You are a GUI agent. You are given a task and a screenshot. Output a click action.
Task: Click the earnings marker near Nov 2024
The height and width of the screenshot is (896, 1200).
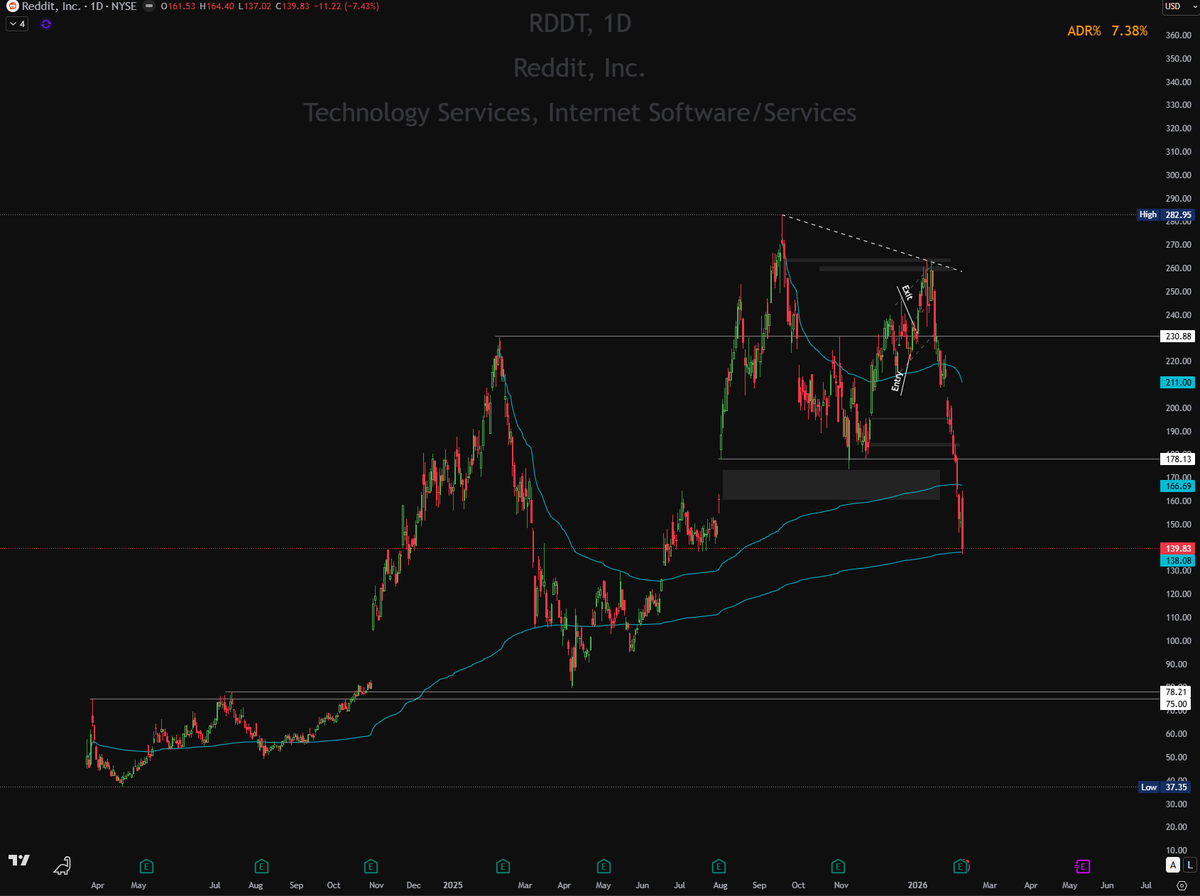(371, 864)
